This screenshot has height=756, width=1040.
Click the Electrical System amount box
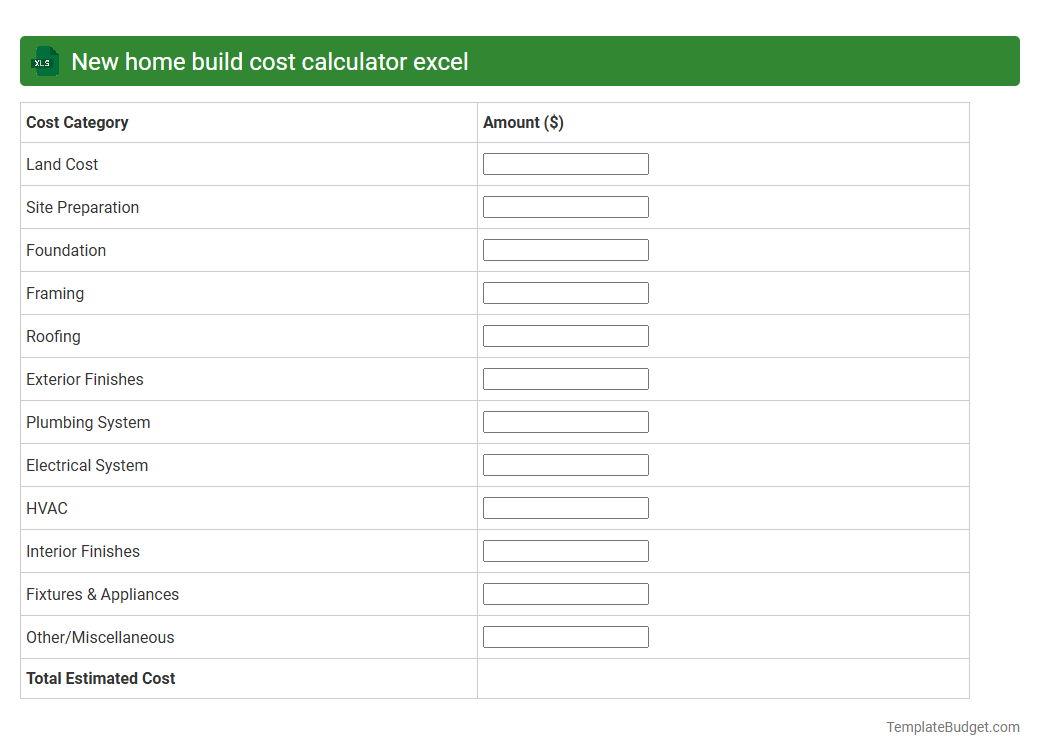coord(565,464)
